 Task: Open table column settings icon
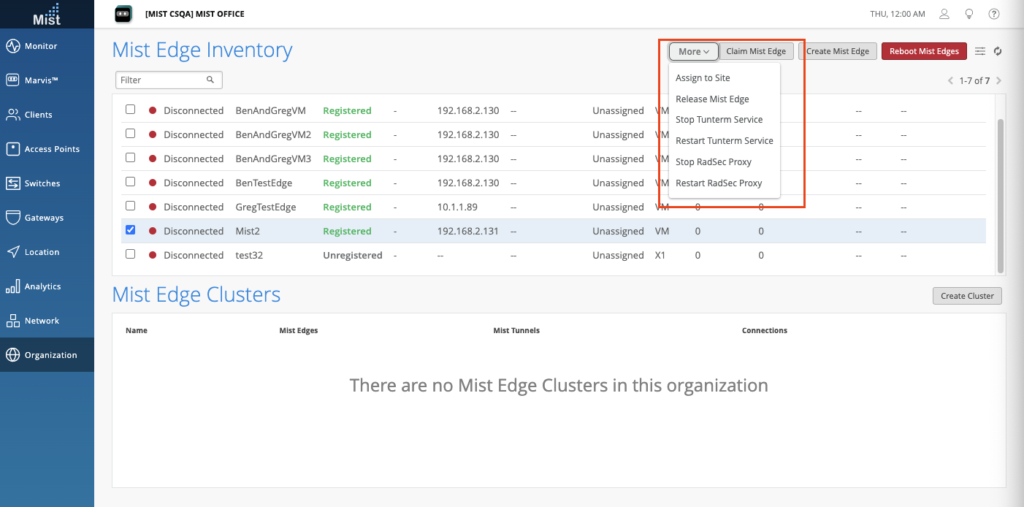tap(980, 51)
